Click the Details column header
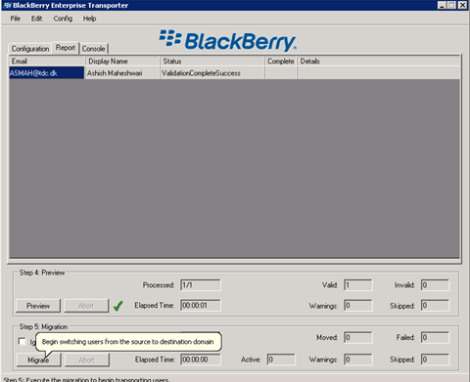Image resolution: width=470 pixels, height=382 pixels. tap(379, 61)
